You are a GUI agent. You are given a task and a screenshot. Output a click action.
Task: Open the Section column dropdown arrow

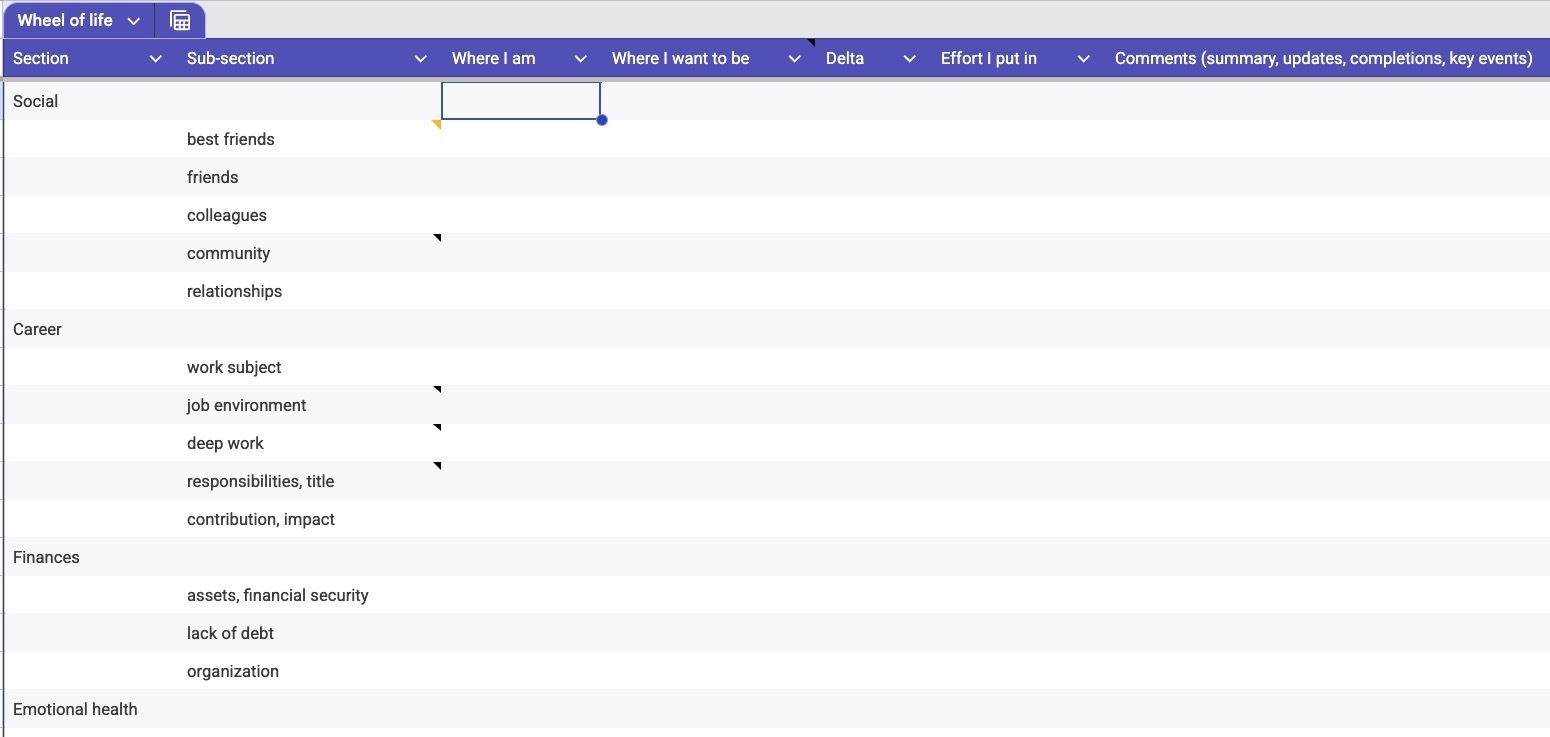(x=155, y=59)
